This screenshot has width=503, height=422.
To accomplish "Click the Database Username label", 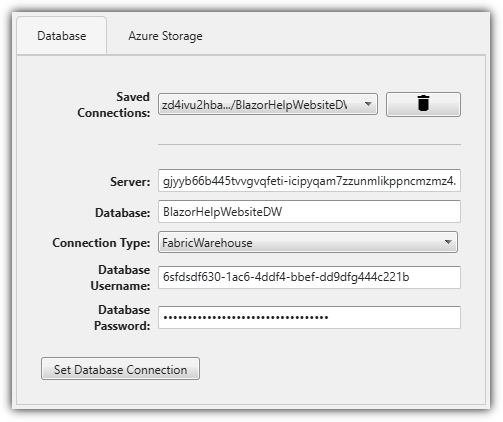I will pos(120,278).
